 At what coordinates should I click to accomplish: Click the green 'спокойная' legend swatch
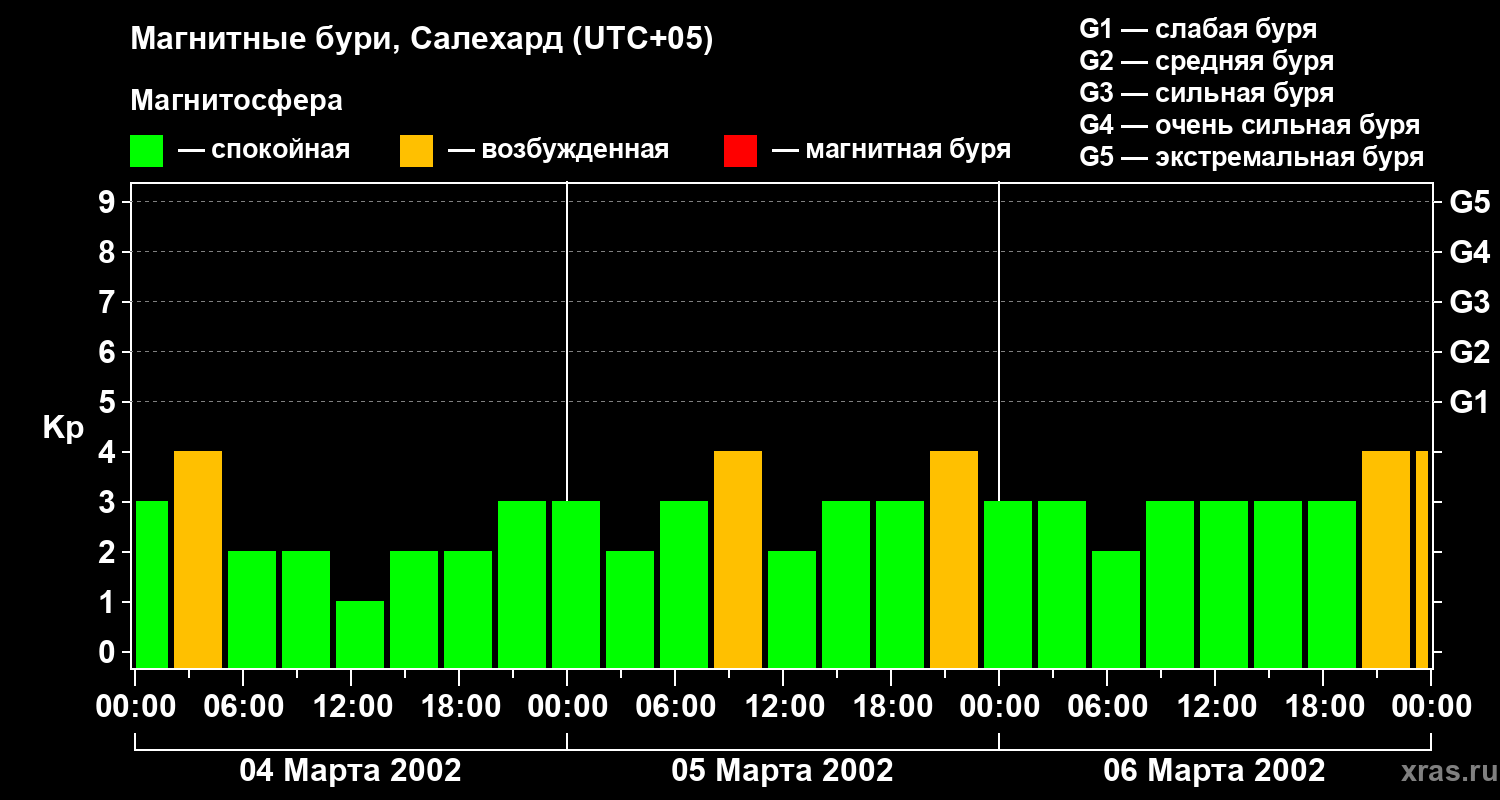click(x=146, y=151)
